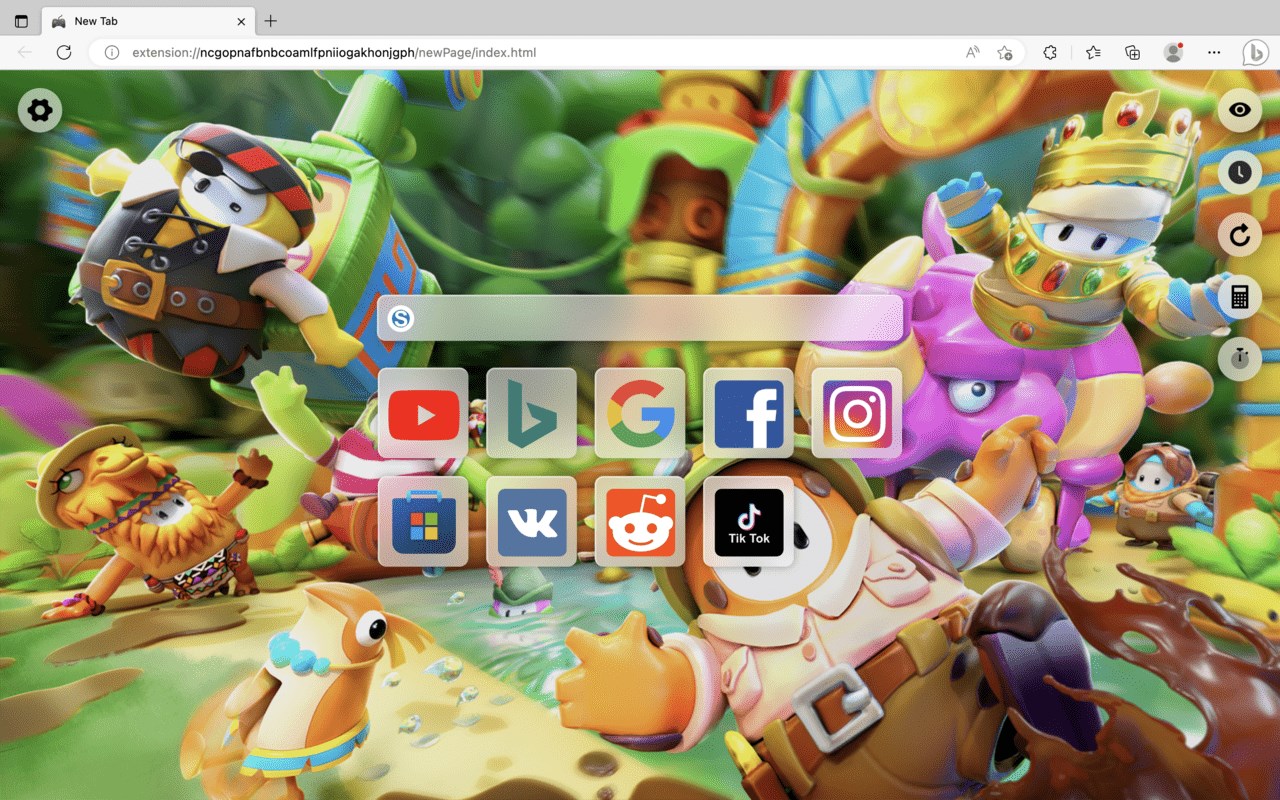Open tab actions menu icon

coord(21,21)
